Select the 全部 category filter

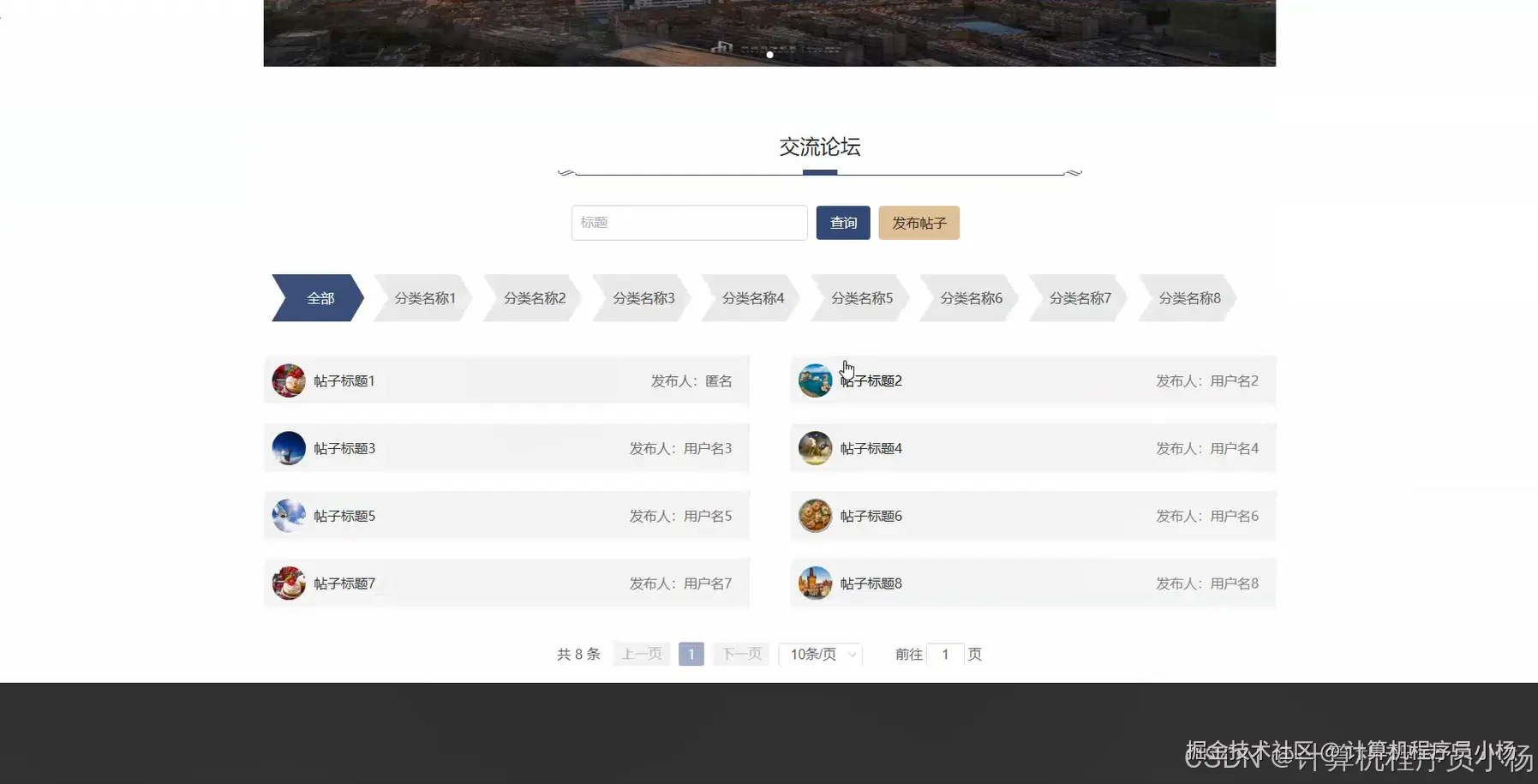click(320, 297)
